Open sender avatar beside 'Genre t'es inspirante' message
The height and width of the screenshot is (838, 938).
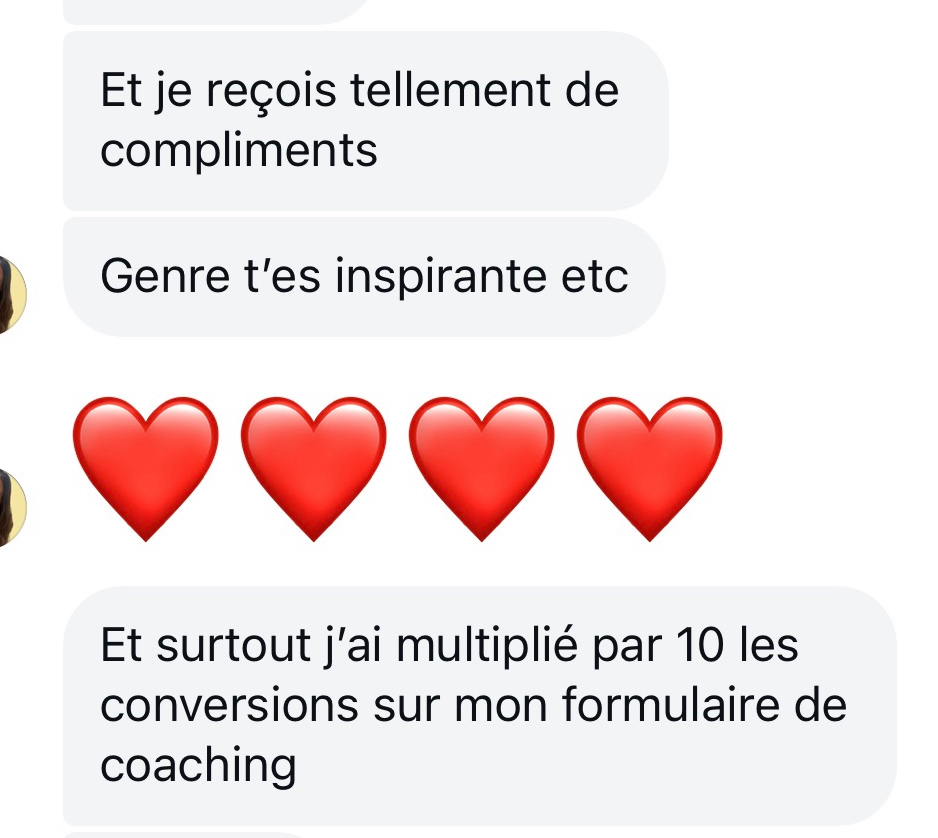[x=11, y=294]
